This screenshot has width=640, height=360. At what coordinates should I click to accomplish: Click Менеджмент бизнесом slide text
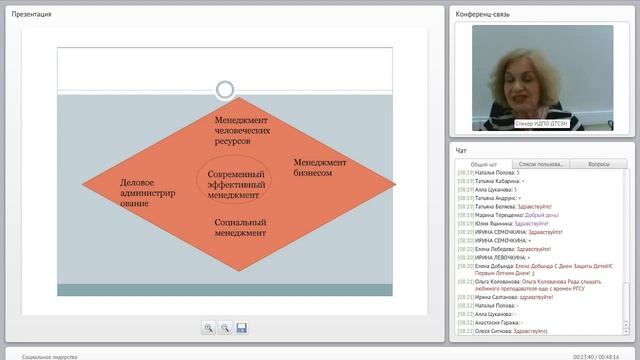click(x=320, y=167)
